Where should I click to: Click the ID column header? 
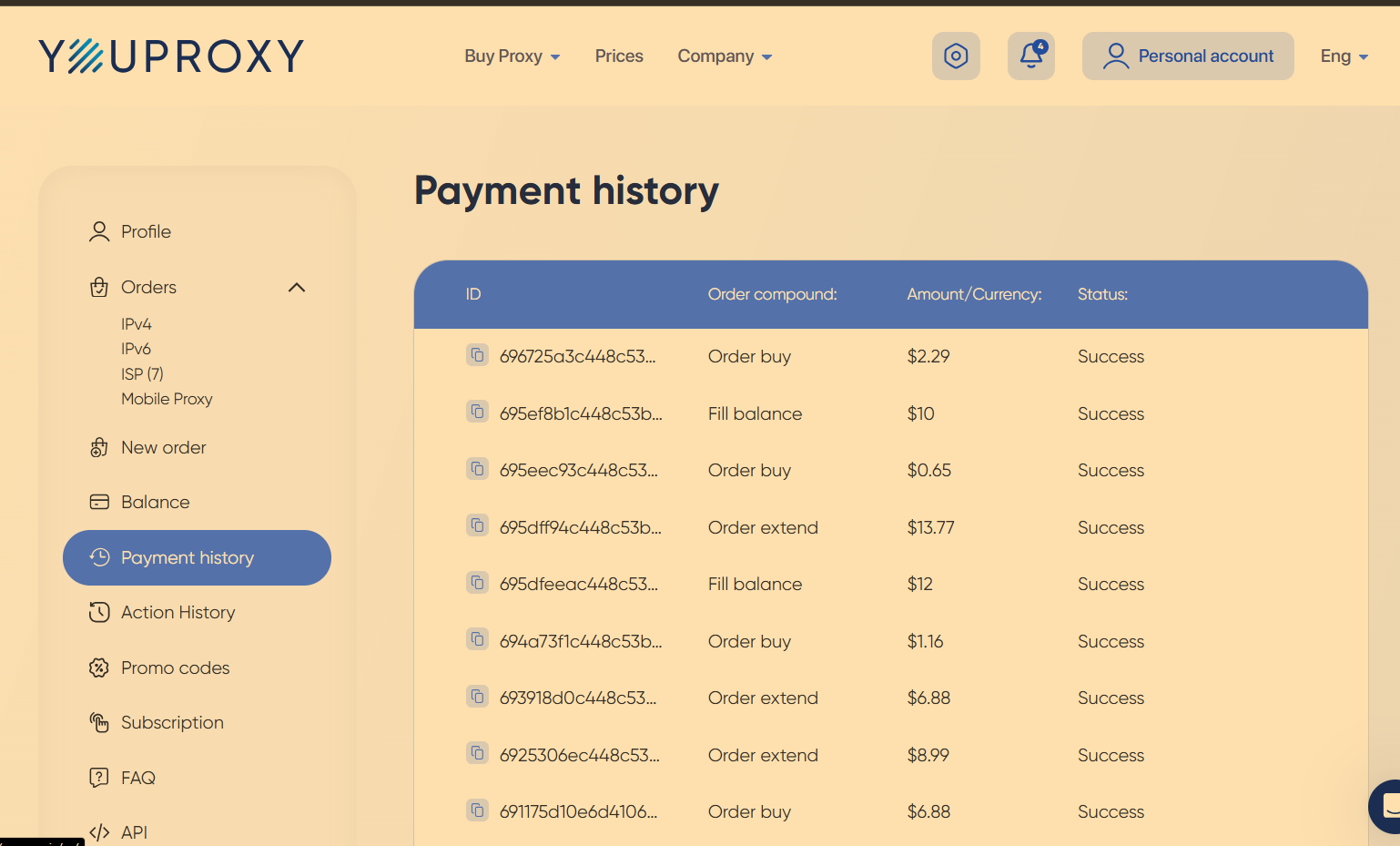coord(473,295)
